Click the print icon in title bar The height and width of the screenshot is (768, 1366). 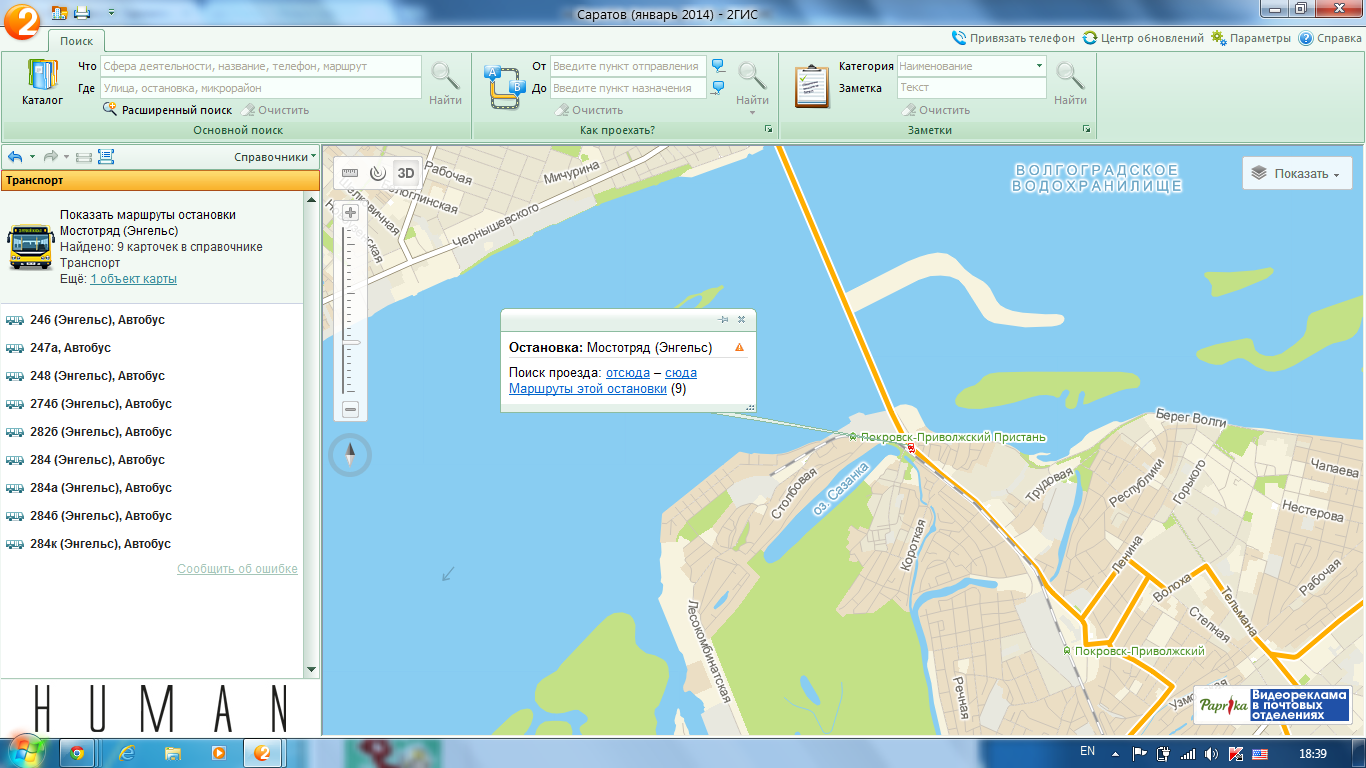81,13
